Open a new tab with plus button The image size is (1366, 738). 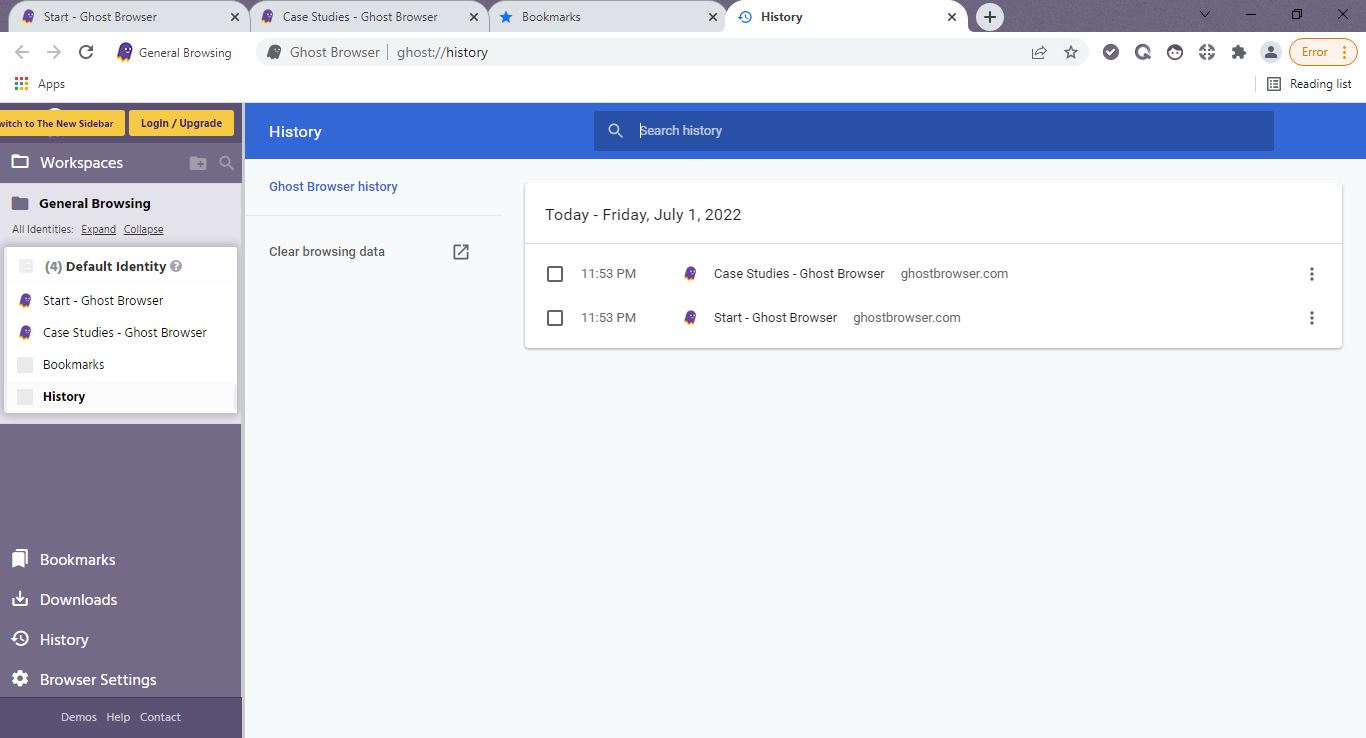[989, 17]
